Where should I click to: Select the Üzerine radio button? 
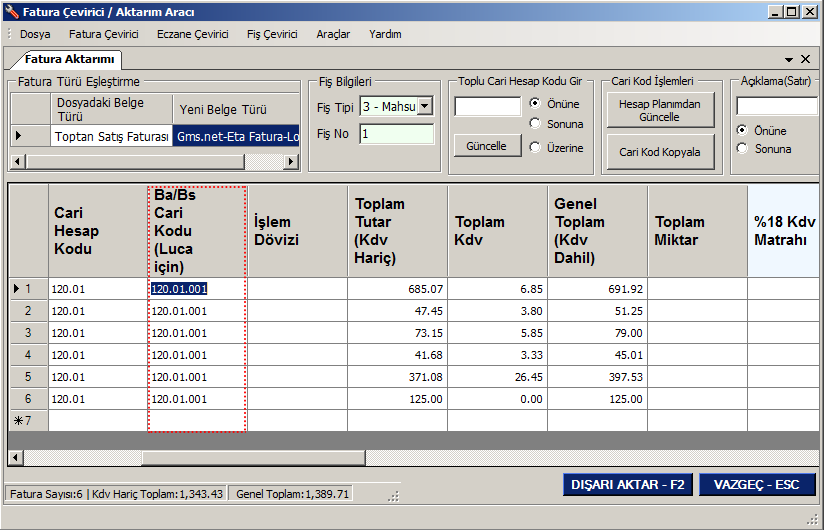point(535,148)
